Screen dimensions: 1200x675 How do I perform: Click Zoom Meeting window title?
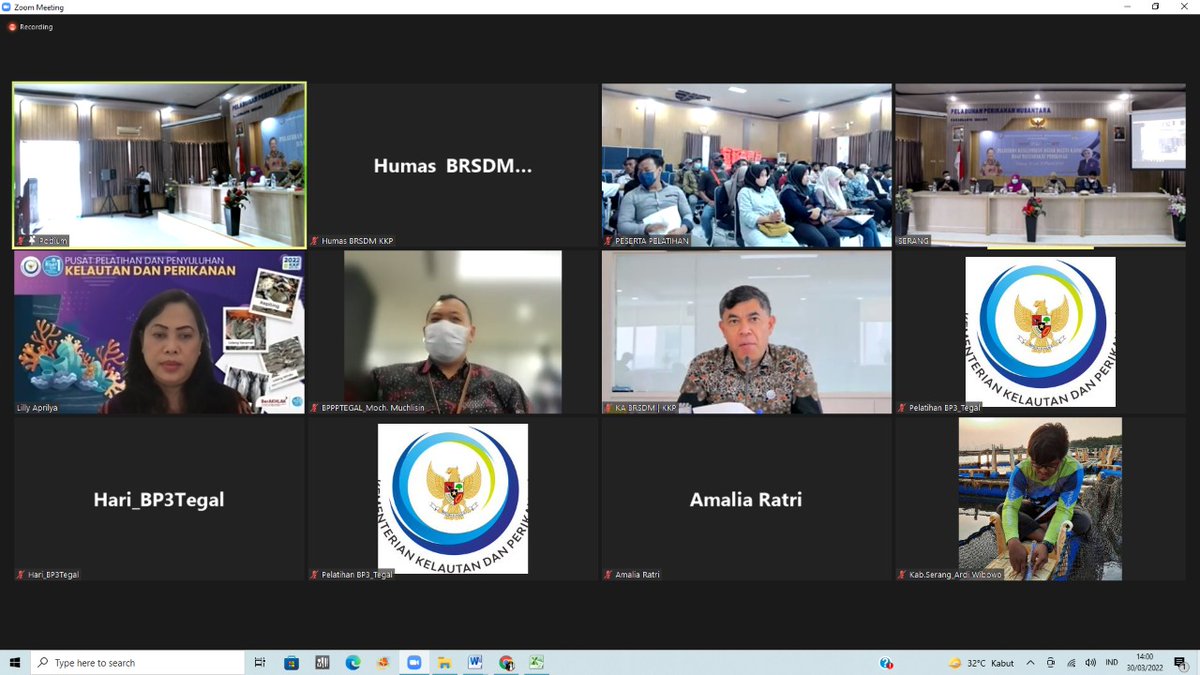tap(39, 7)
